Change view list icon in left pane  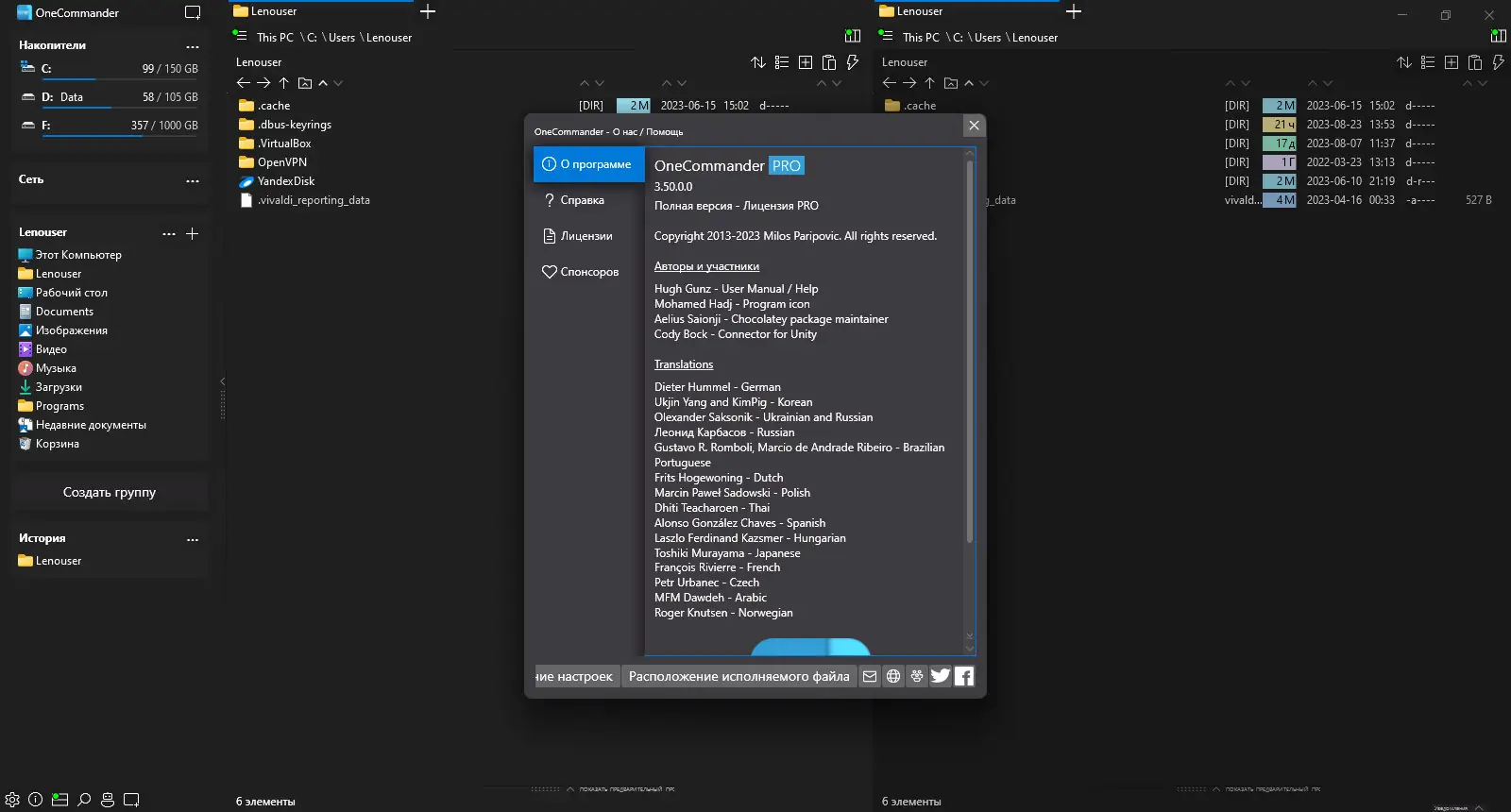pyautogui.click(x=782, y=62)
